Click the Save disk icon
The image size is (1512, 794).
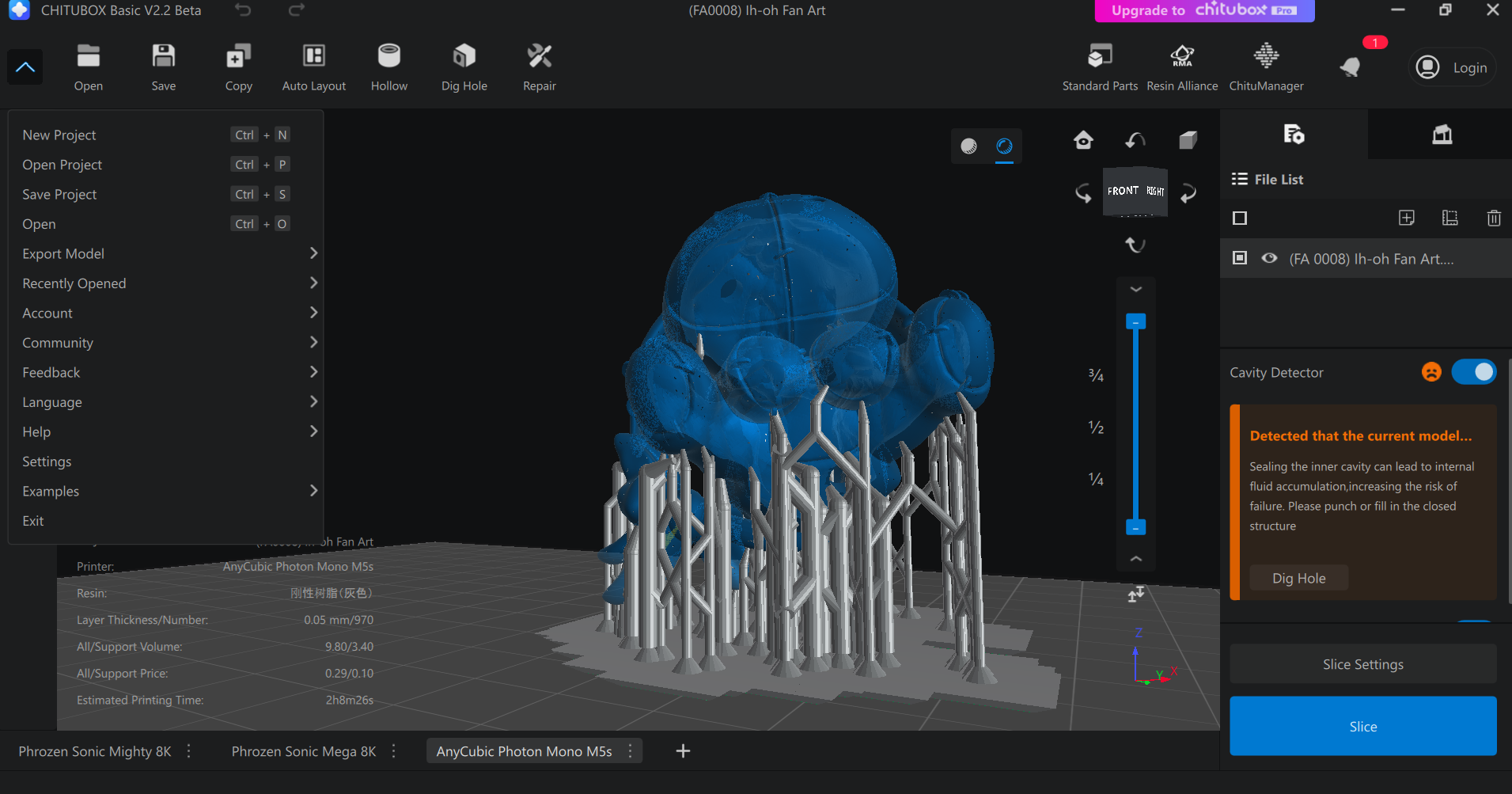tap(163, 66)
